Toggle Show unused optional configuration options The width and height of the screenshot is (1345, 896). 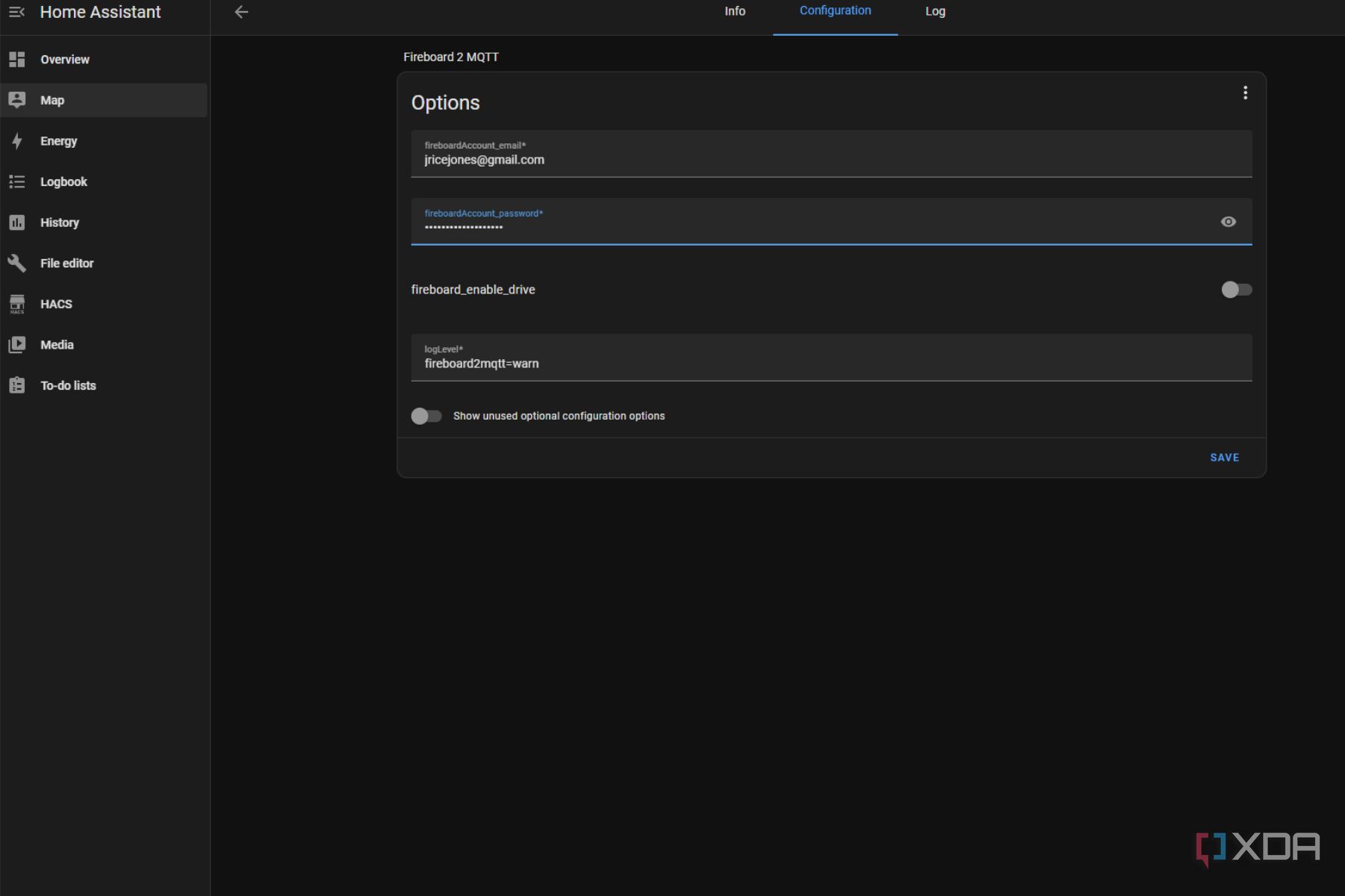426,416
